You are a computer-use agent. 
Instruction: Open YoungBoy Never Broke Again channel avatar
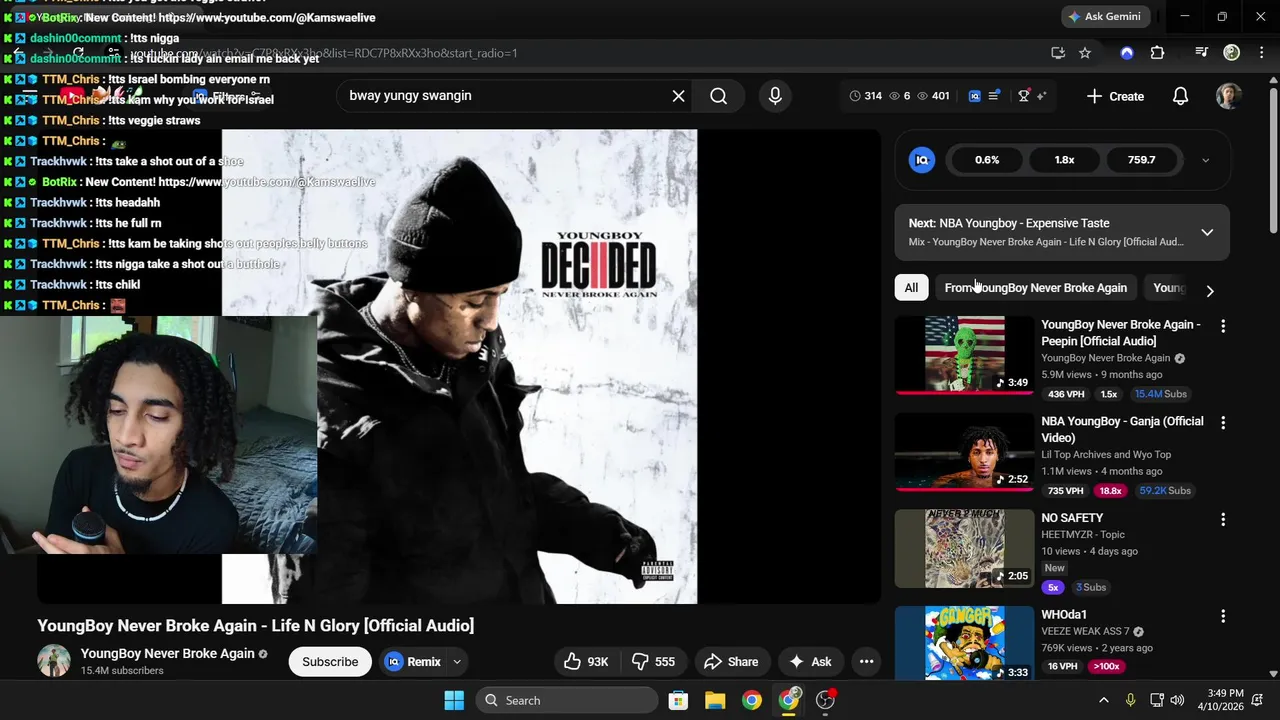coord(54,661)
